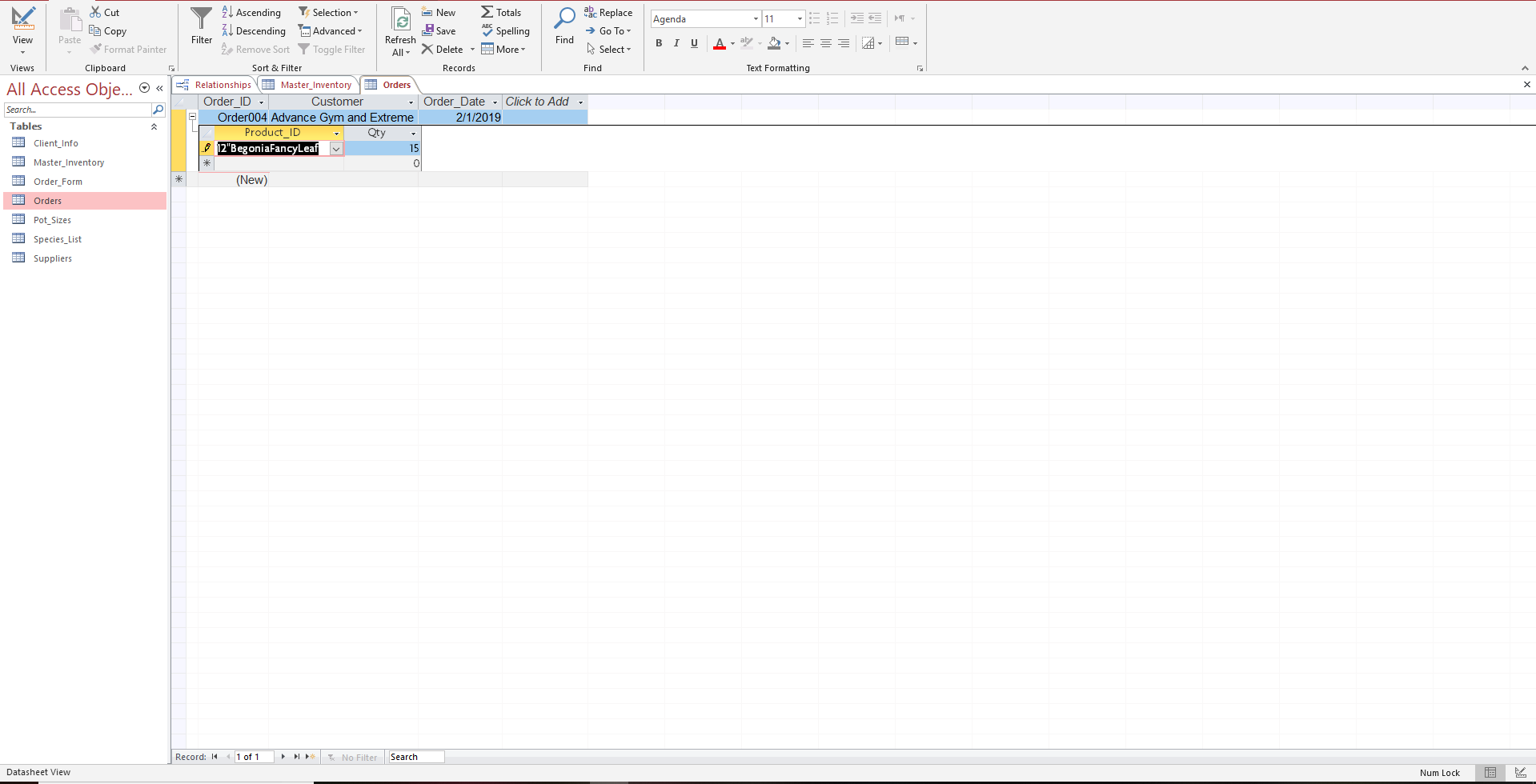The image size is (1536, 784).
Task: Apply italic formatting
Action: 676,43
